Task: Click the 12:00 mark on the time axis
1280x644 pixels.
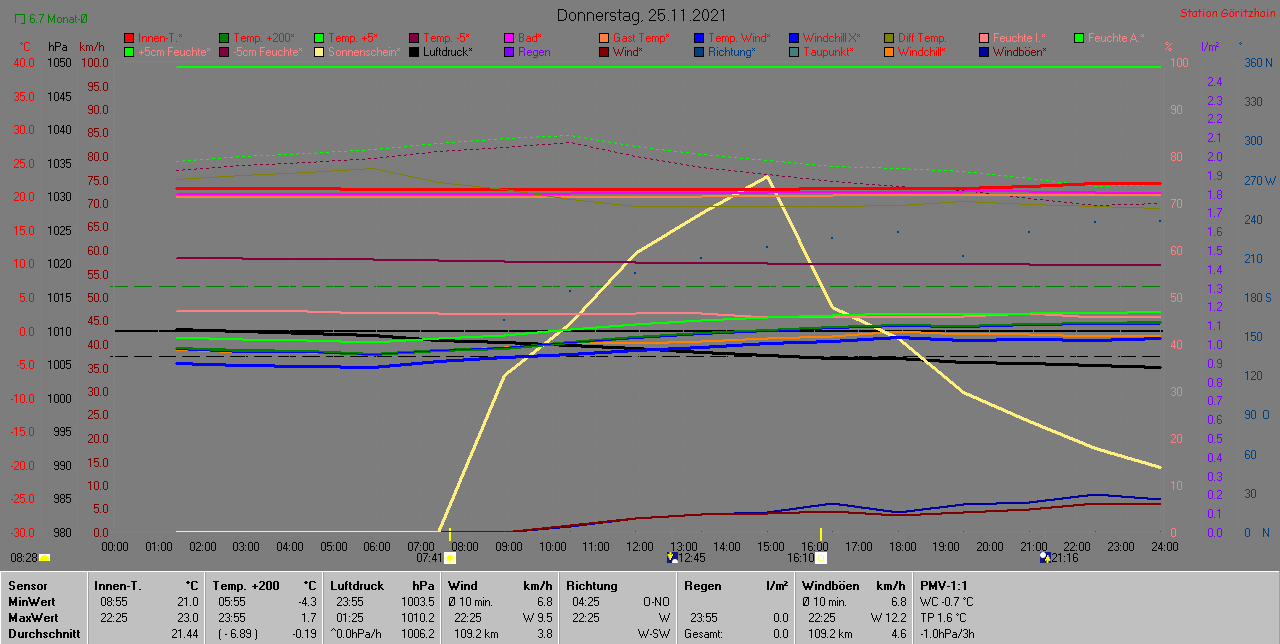Action: [640, 547]
